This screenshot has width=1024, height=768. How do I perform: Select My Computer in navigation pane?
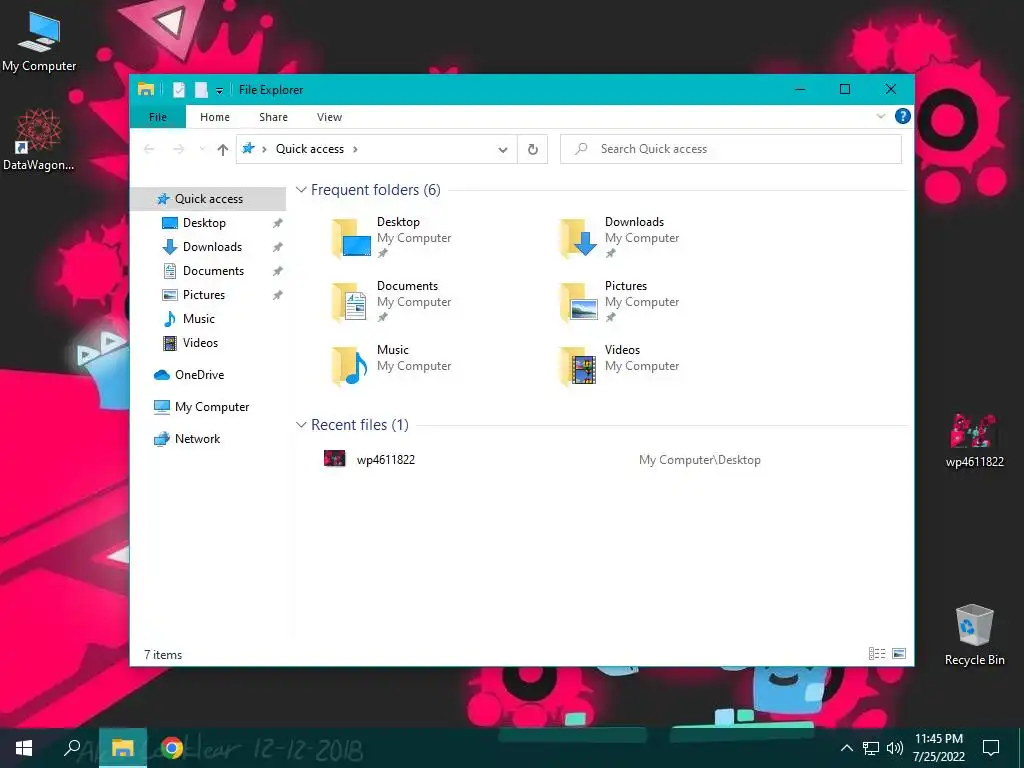tap(212, 407)
